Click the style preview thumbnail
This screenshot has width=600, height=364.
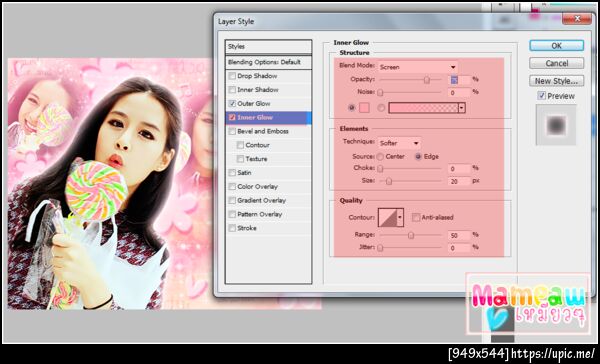(556, 125)
